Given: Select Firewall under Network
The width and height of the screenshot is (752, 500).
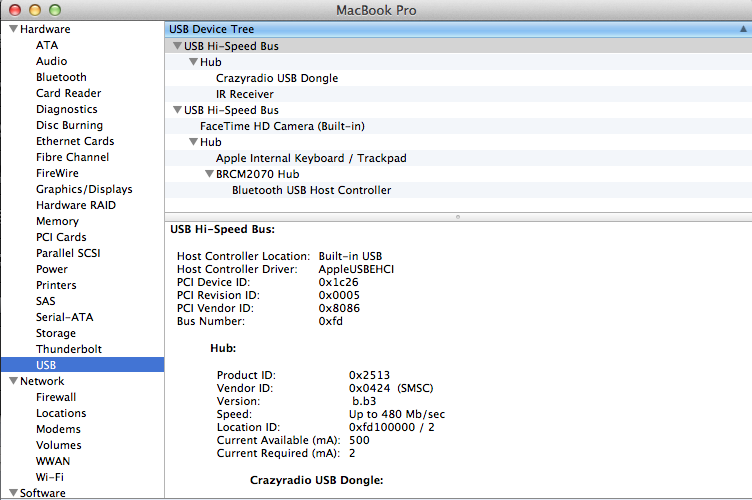Looking at the screenshot, I should (x=56, y=397).
